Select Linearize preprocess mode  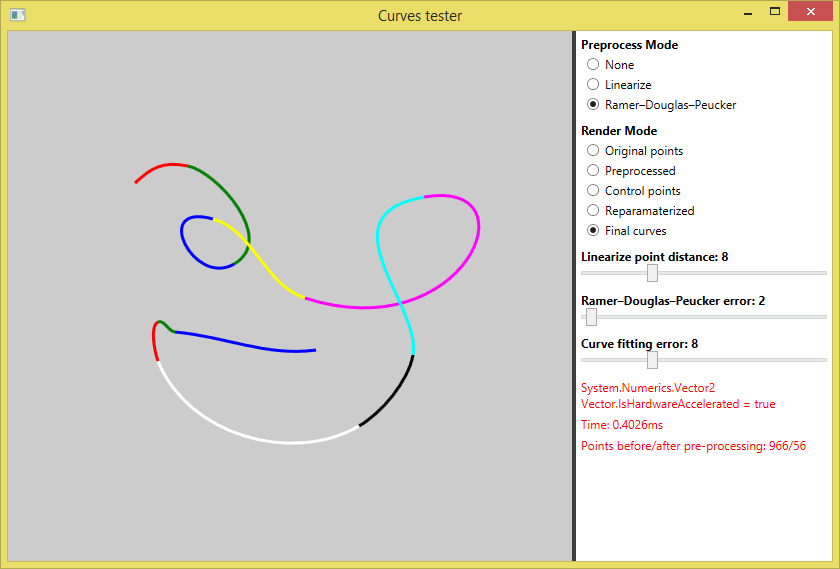593,85
